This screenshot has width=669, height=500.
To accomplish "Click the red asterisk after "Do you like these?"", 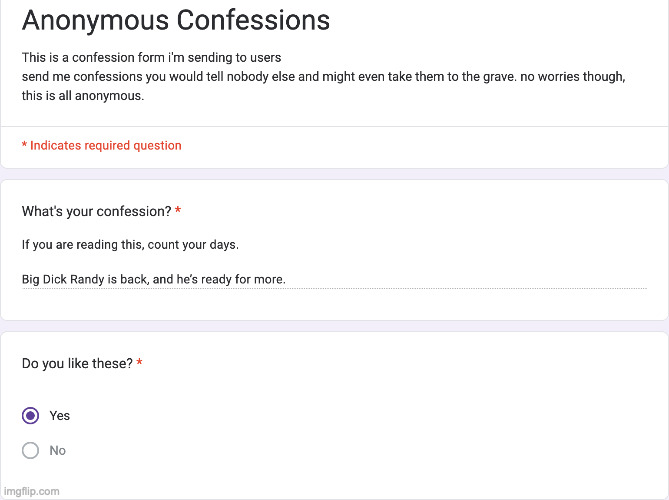I will pyautogui.click(x=139, y=363).
